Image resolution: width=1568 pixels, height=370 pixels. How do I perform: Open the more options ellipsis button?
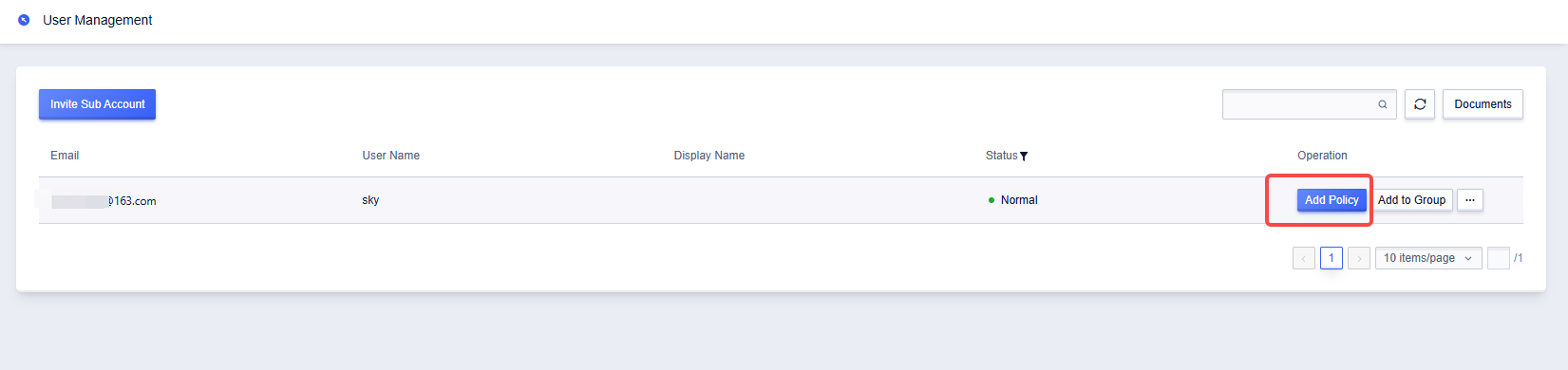pos(1470,200)
